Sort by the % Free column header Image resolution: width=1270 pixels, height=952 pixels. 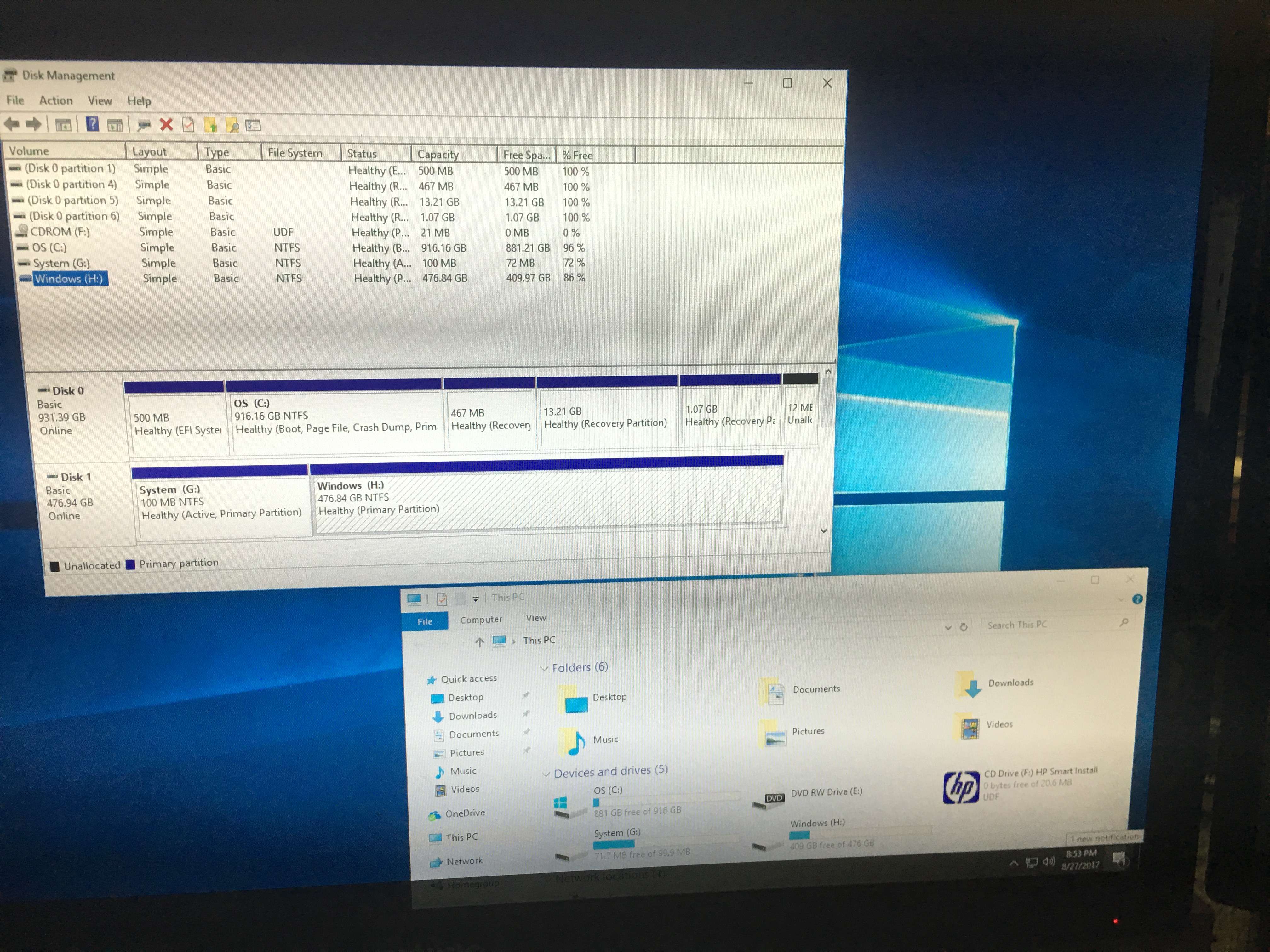(595, 155)
